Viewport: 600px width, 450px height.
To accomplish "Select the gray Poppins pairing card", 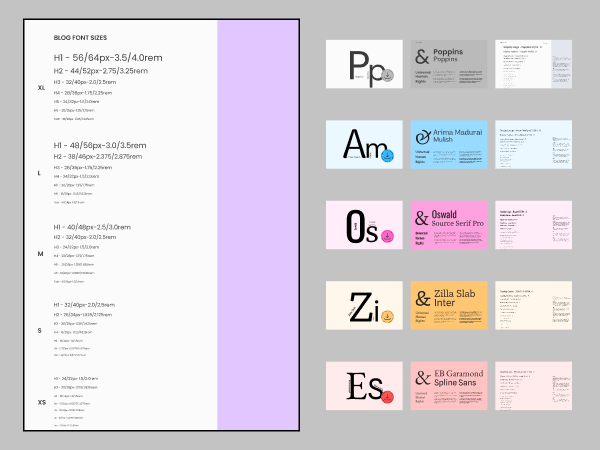I will [x=449, y=64].
